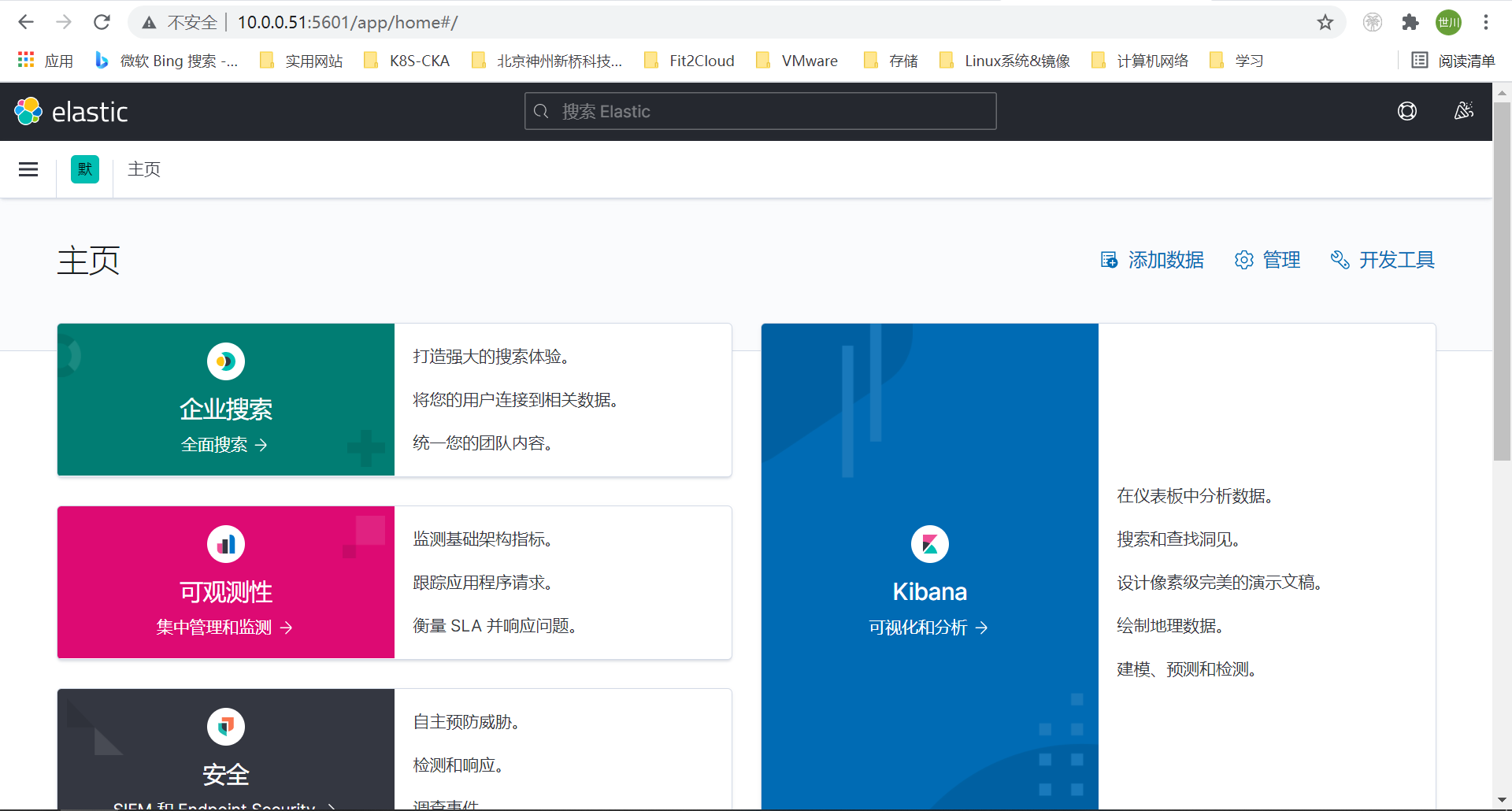Click the Security round logo icon

pyautogui.click(x=226, y=727)
